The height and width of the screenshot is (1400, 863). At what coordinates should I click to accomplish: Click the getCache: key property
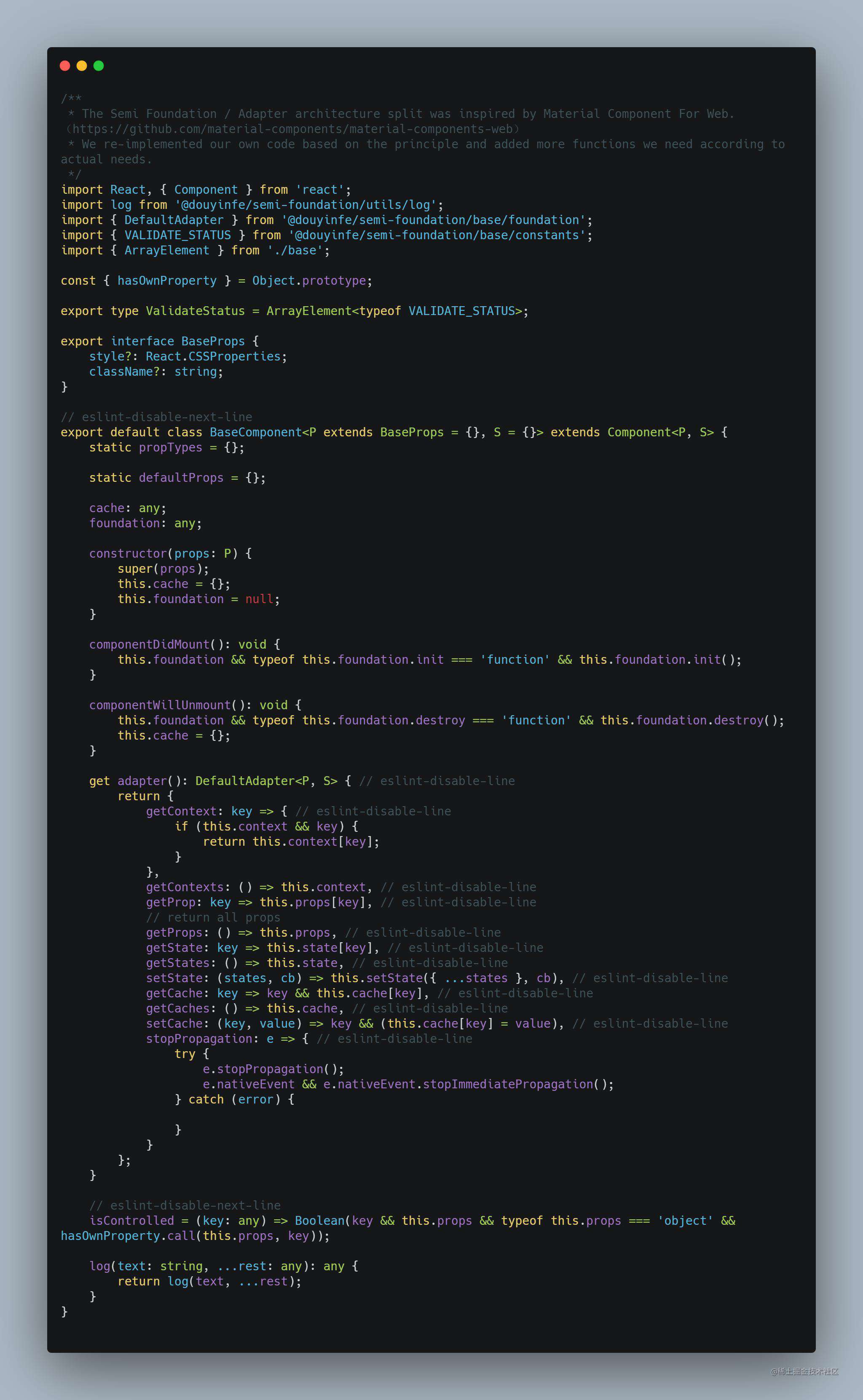(191, 993)
